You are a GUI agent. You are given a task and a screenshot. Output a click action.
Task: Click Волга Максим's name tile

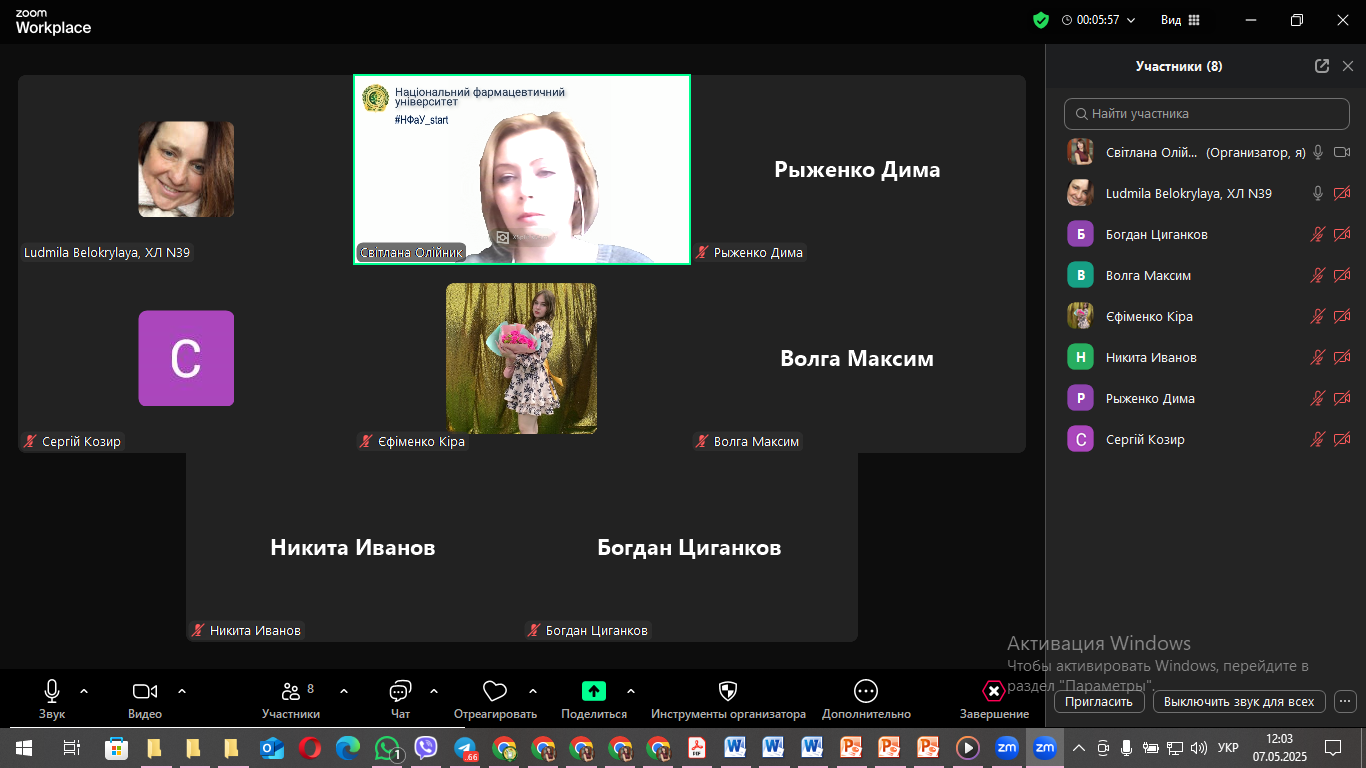(858, 358)
